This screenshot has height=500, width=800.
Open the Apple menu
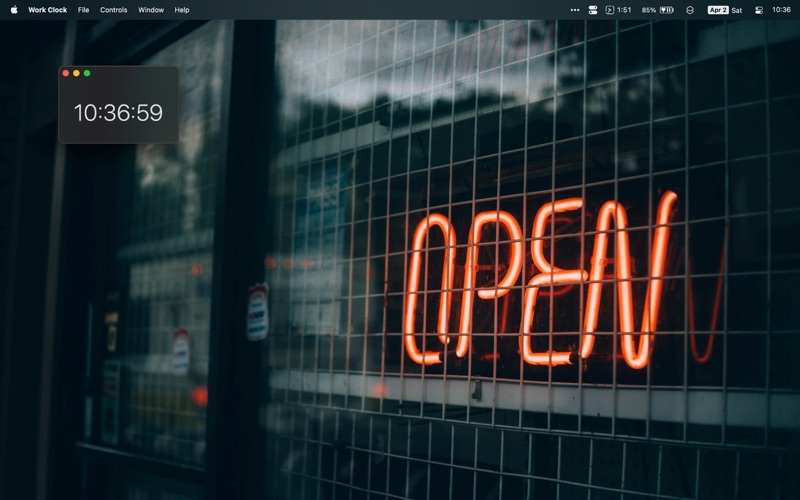coord(14,10)
